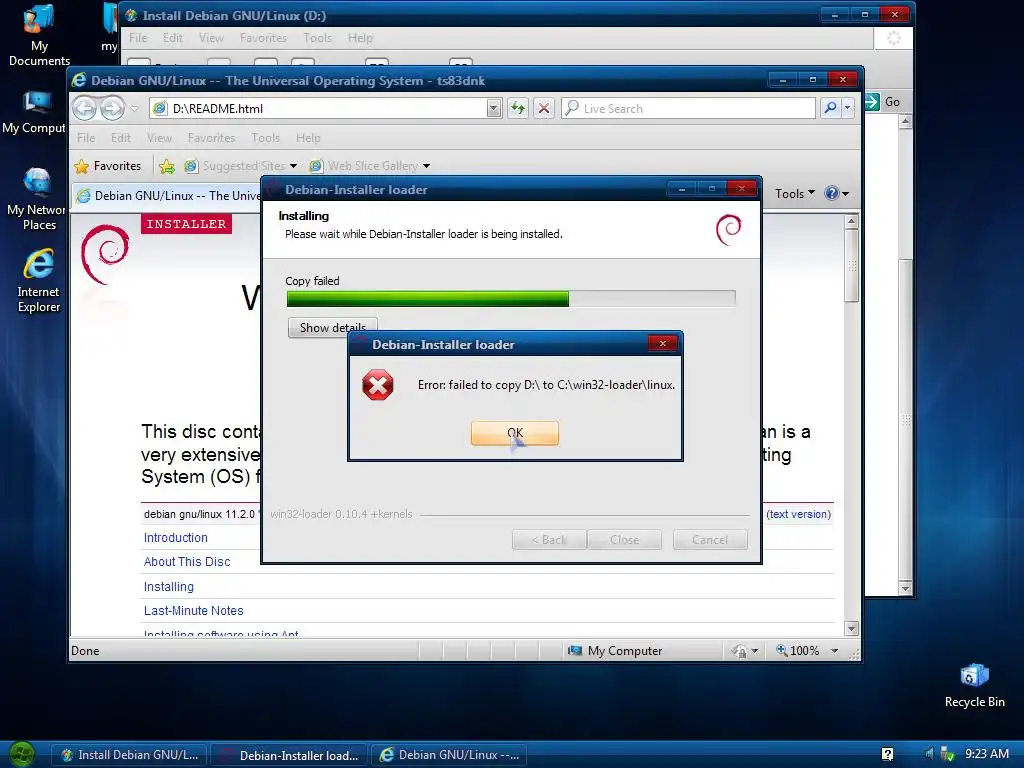Click the Last-Minute Notes link

pyautogui.click(x=193, y=611)
